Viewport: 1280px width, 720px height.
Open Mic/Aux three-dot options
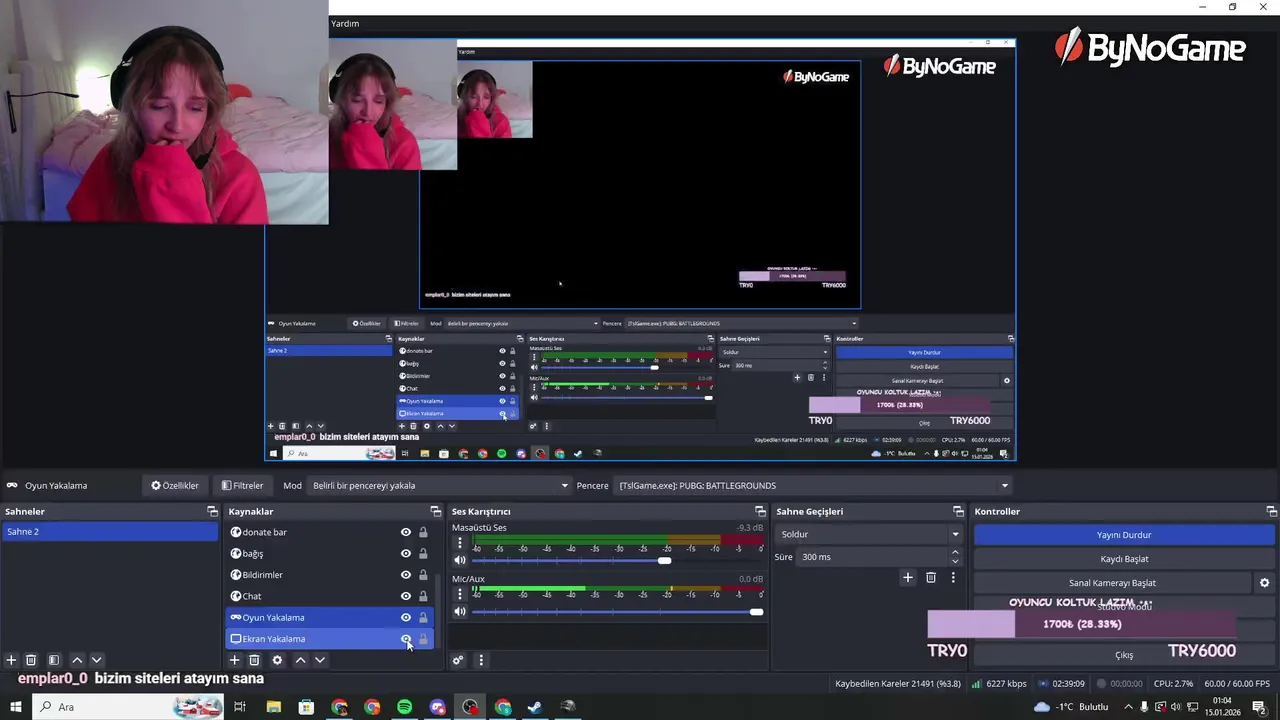[460, 594]
